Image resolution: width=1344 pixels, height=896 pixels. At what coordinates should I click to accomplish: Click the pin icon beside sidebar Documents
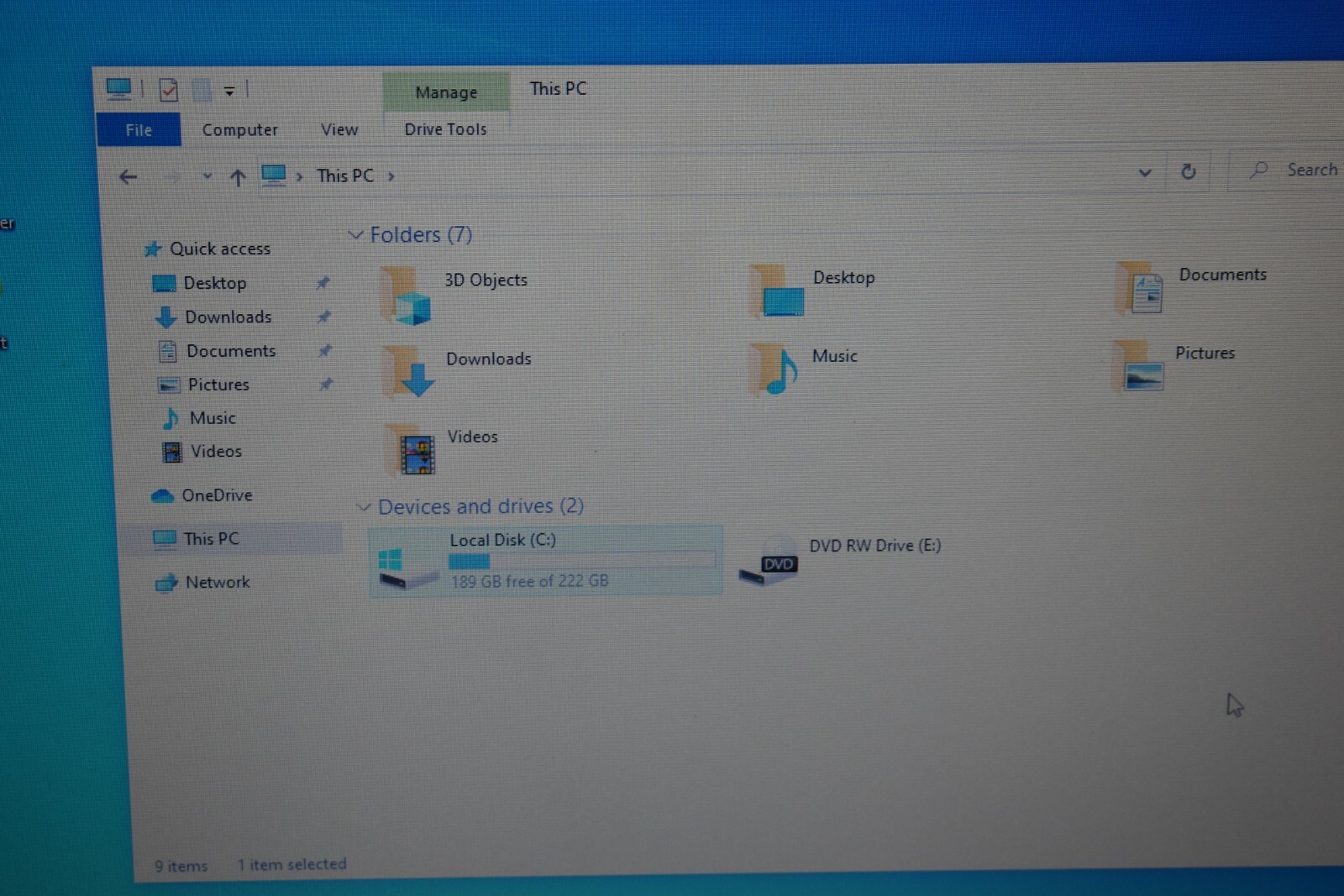click(324, 350)
